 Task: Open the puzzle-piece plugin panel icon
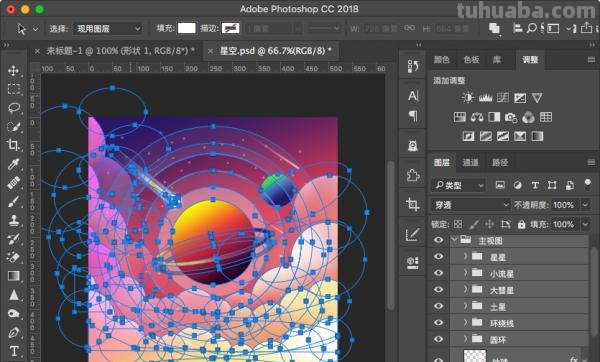412,175
